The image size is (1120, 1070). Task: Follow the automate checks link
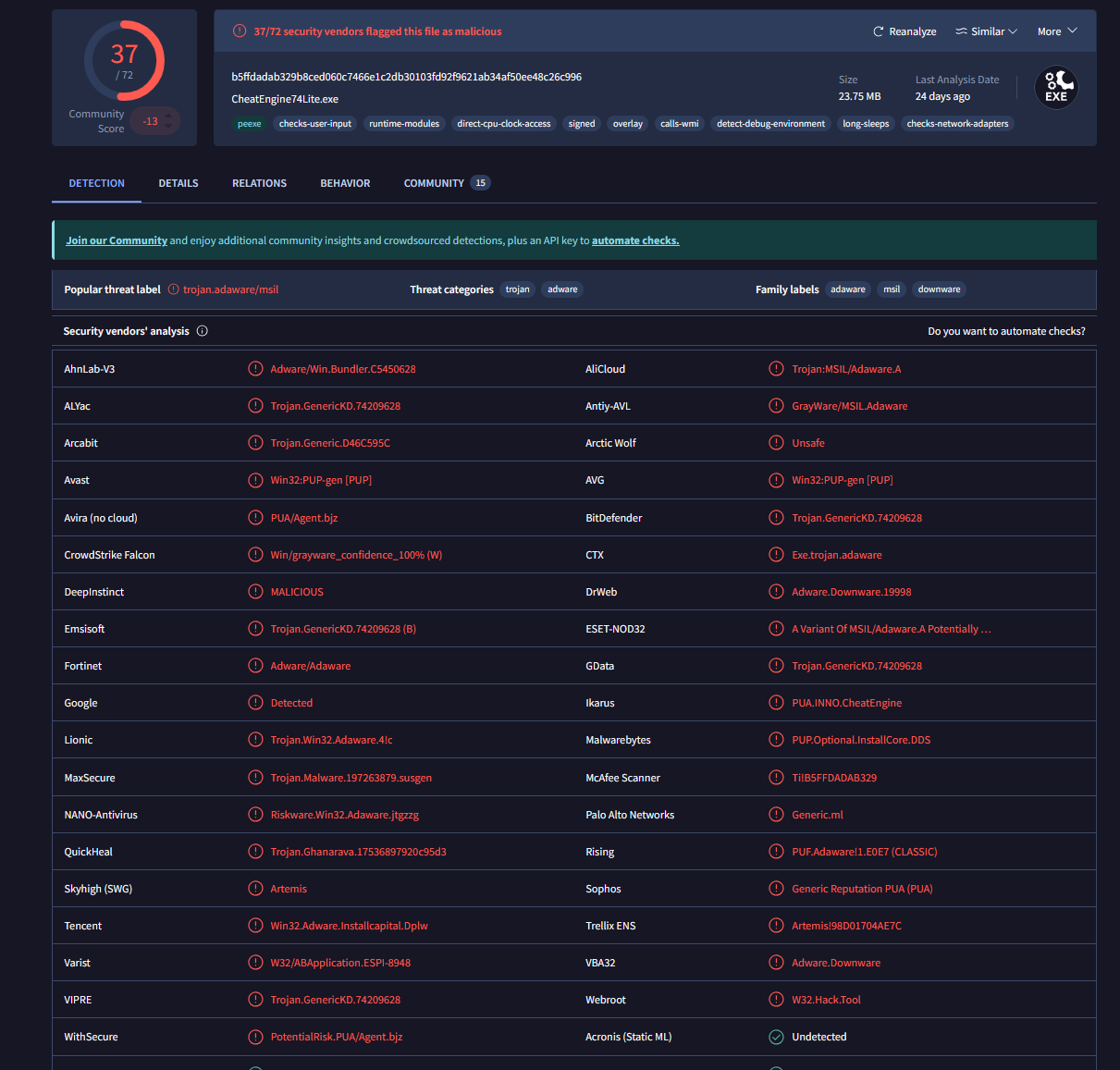[635, 240]
